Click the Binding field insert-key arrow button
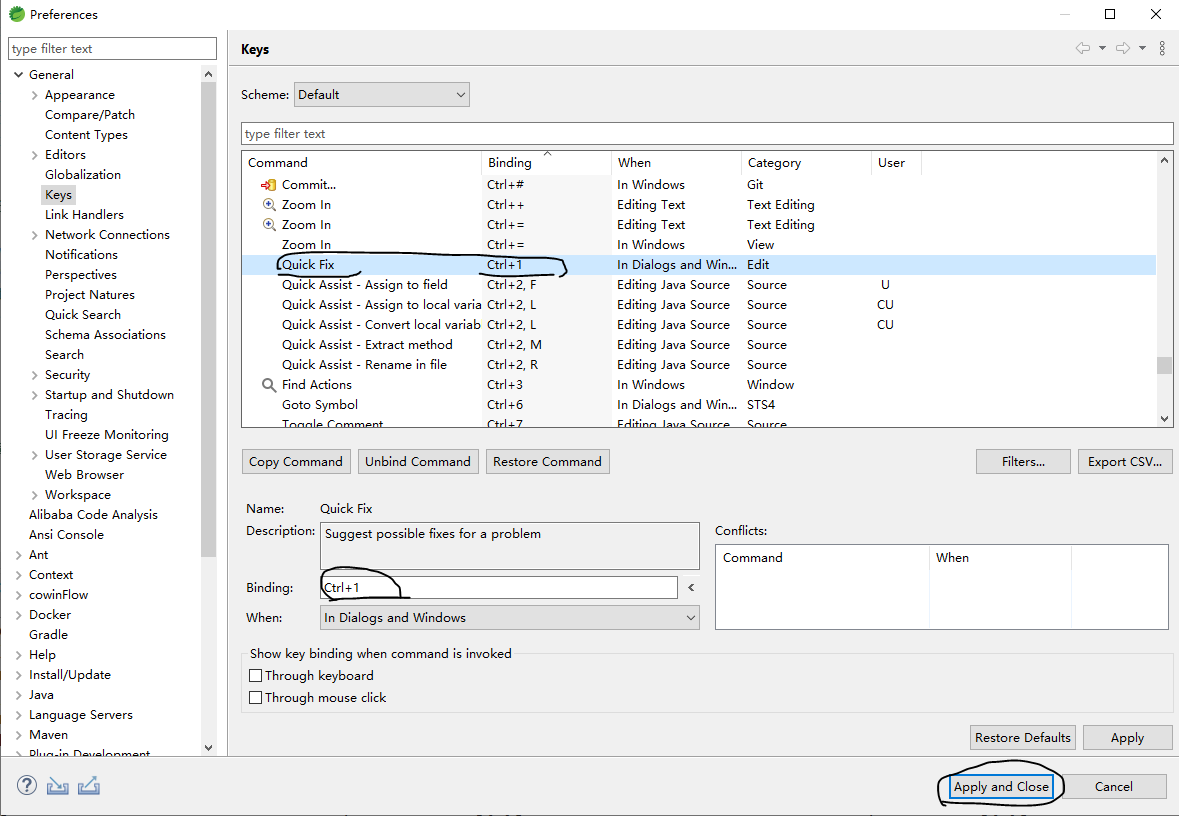 pos(691,587)
